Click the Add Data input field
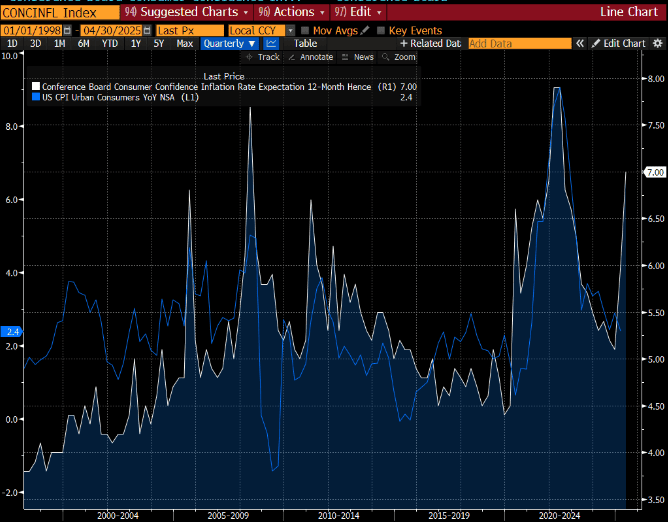The image size is (668, 522). click(x=519, y=44)
